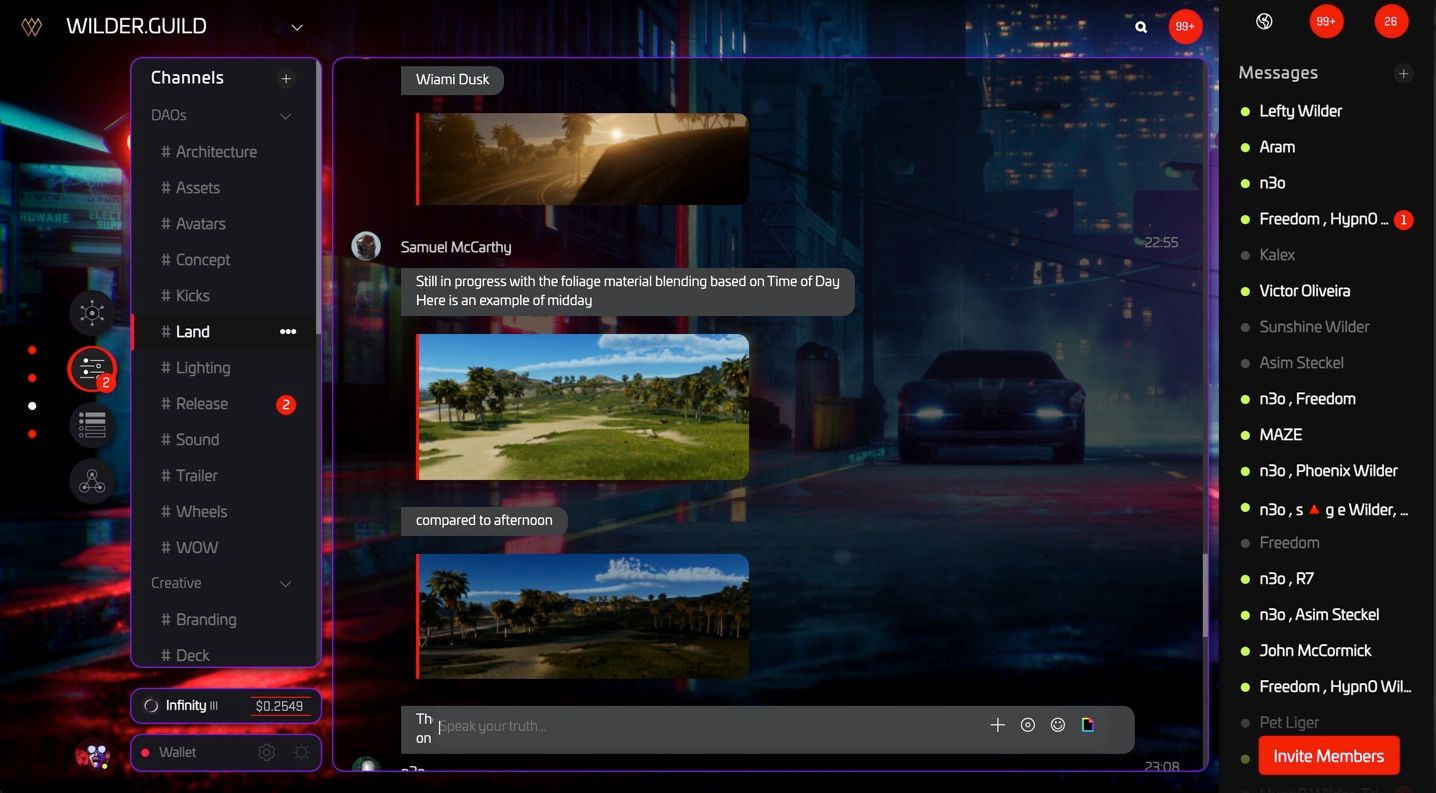Open the list view sidebar icon
The image size is (1436, 793).
(92, 425)
